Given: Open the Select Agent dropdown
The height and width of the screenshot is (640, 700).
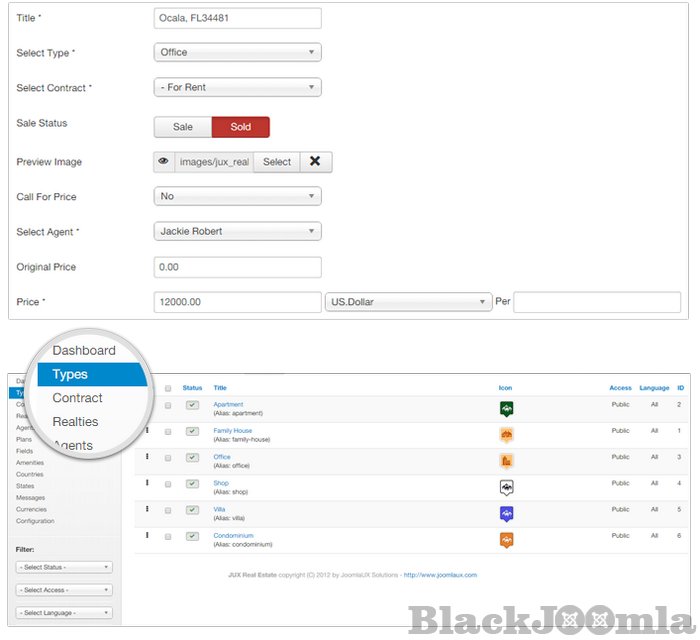Looking at the screenshot, I should coord(237,232).
